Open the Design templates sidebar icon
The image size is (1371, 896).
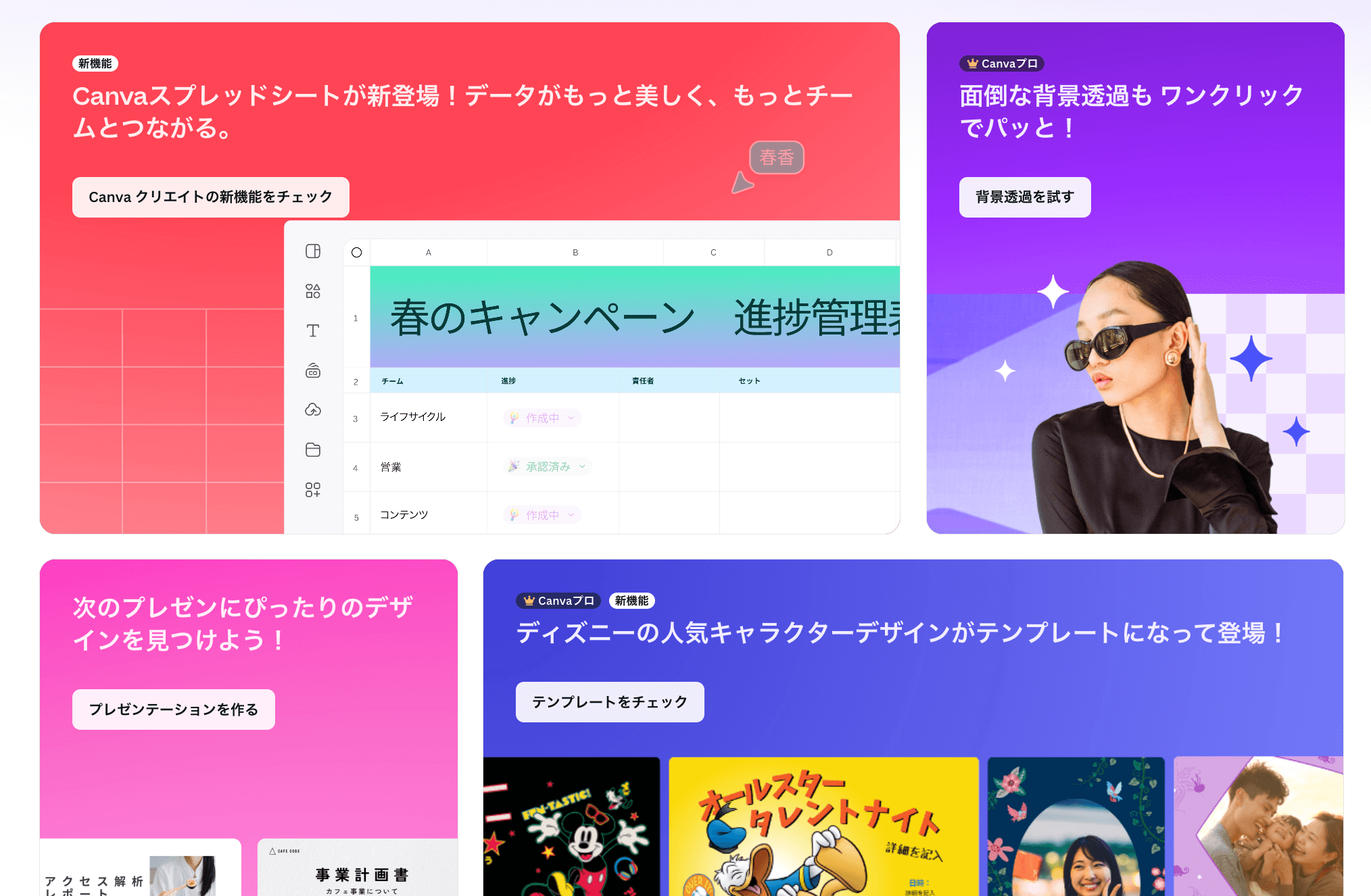313,251
